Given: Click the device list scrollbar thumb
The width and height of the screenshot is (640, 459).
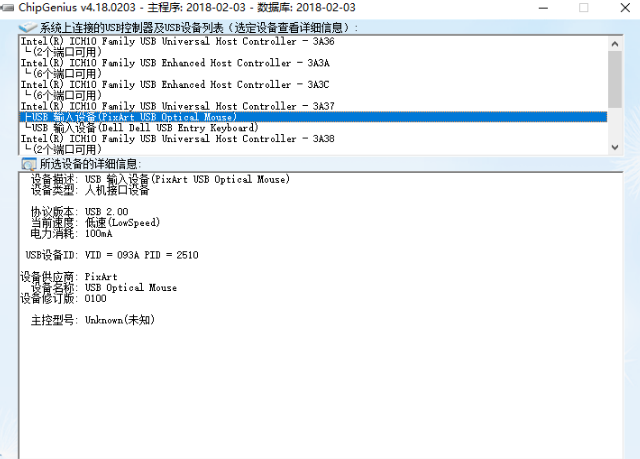Looking at the screenshot, I should [x=615, y=80].
